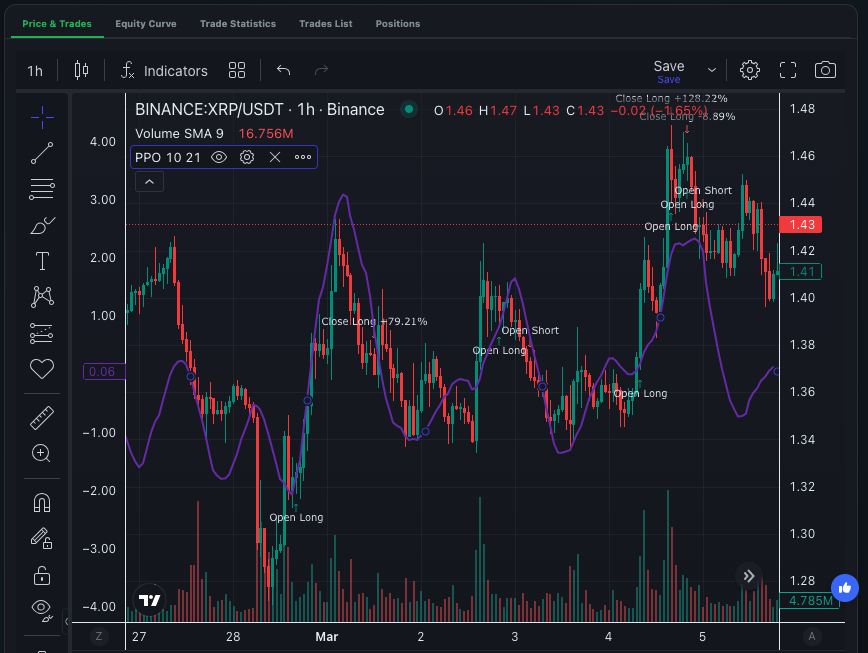The width and height of the screenshot is (868, 653).
Task: Select the brush drawing tool
Action: (42, 225)
